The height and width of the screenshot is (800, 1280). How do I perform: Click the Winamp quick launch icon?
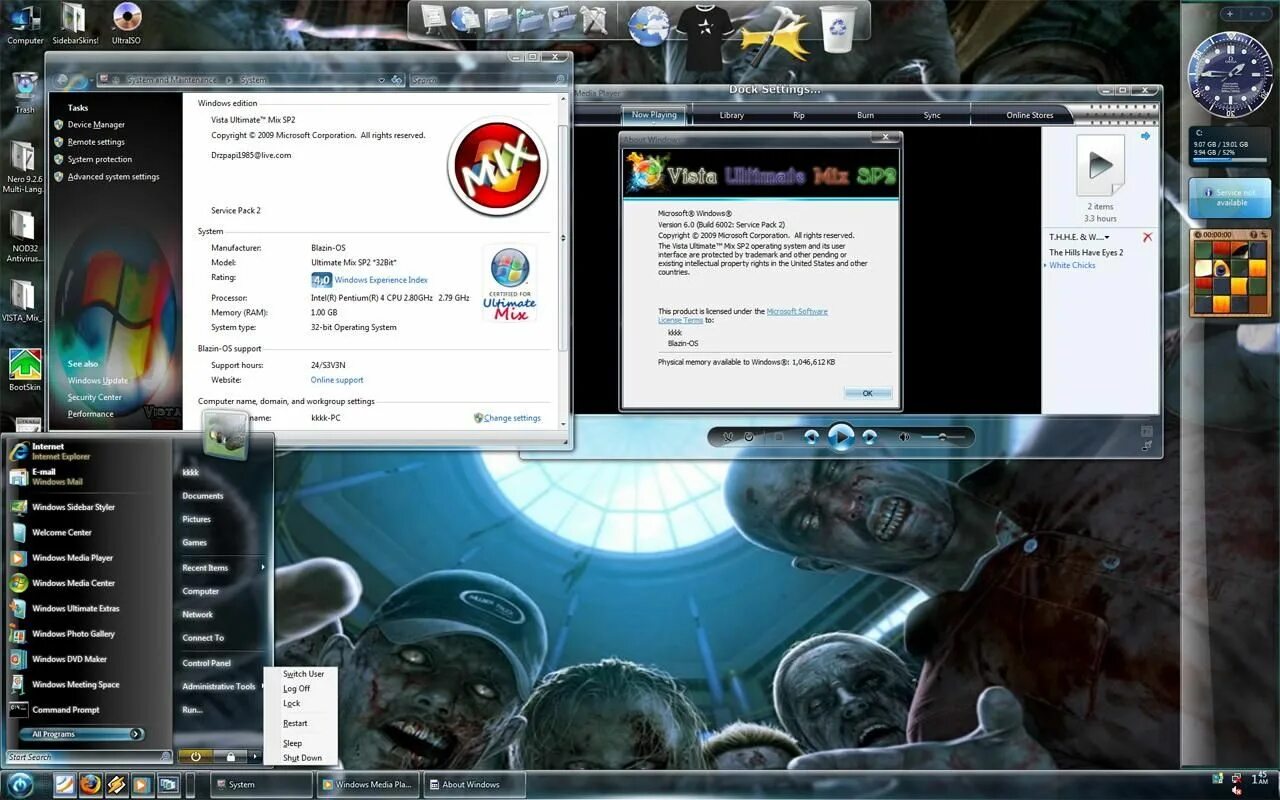click(x=117, y=785)
